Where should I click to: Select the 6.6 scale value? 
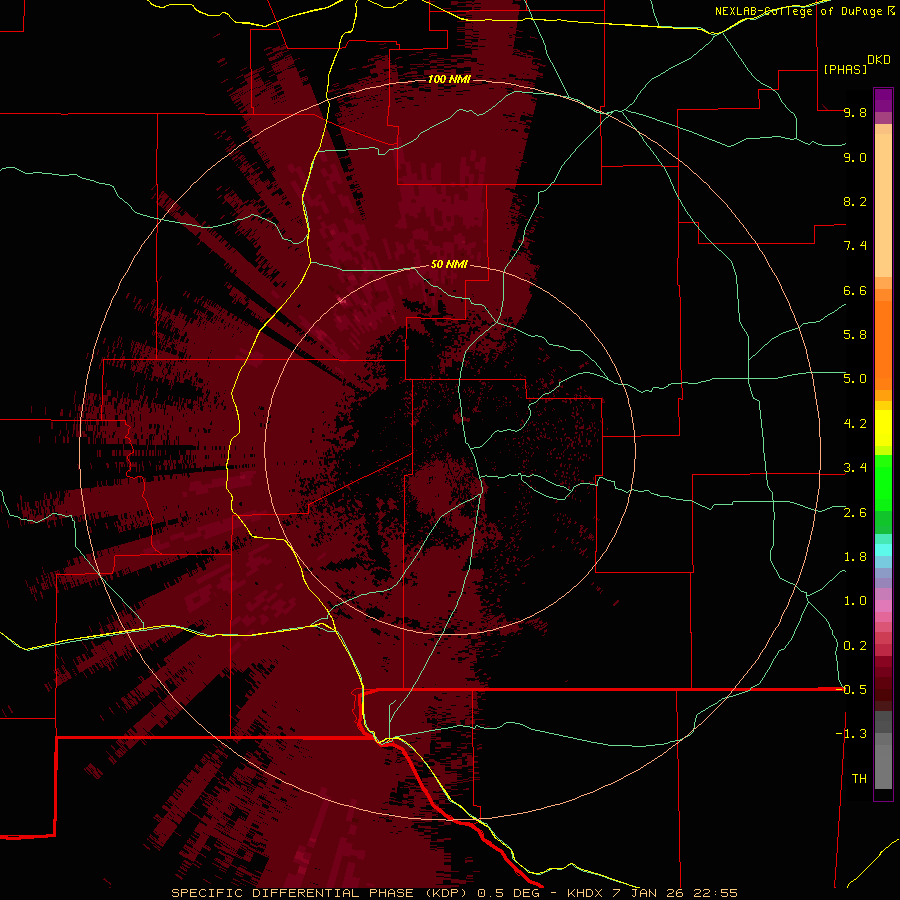pos(855,290)
